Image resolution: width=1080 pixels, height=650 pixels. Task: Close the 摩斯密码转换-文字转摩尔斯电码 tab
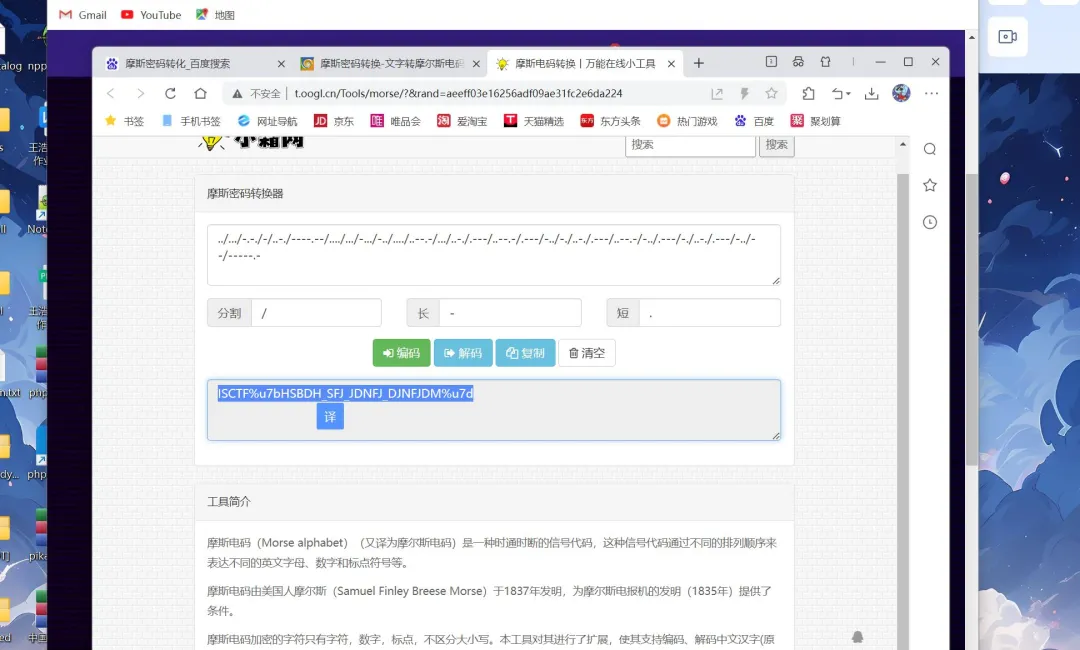tap(476, 63)
